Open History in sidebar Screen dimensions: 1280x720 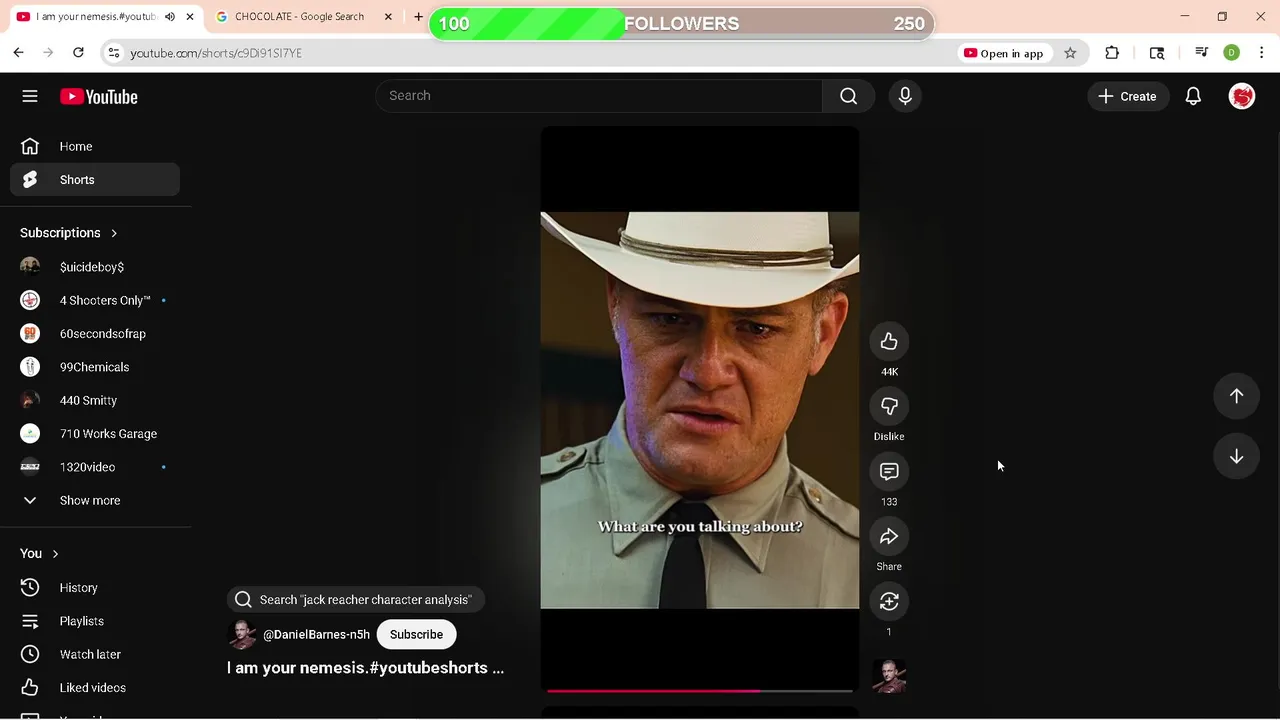[x=95, y=588]
